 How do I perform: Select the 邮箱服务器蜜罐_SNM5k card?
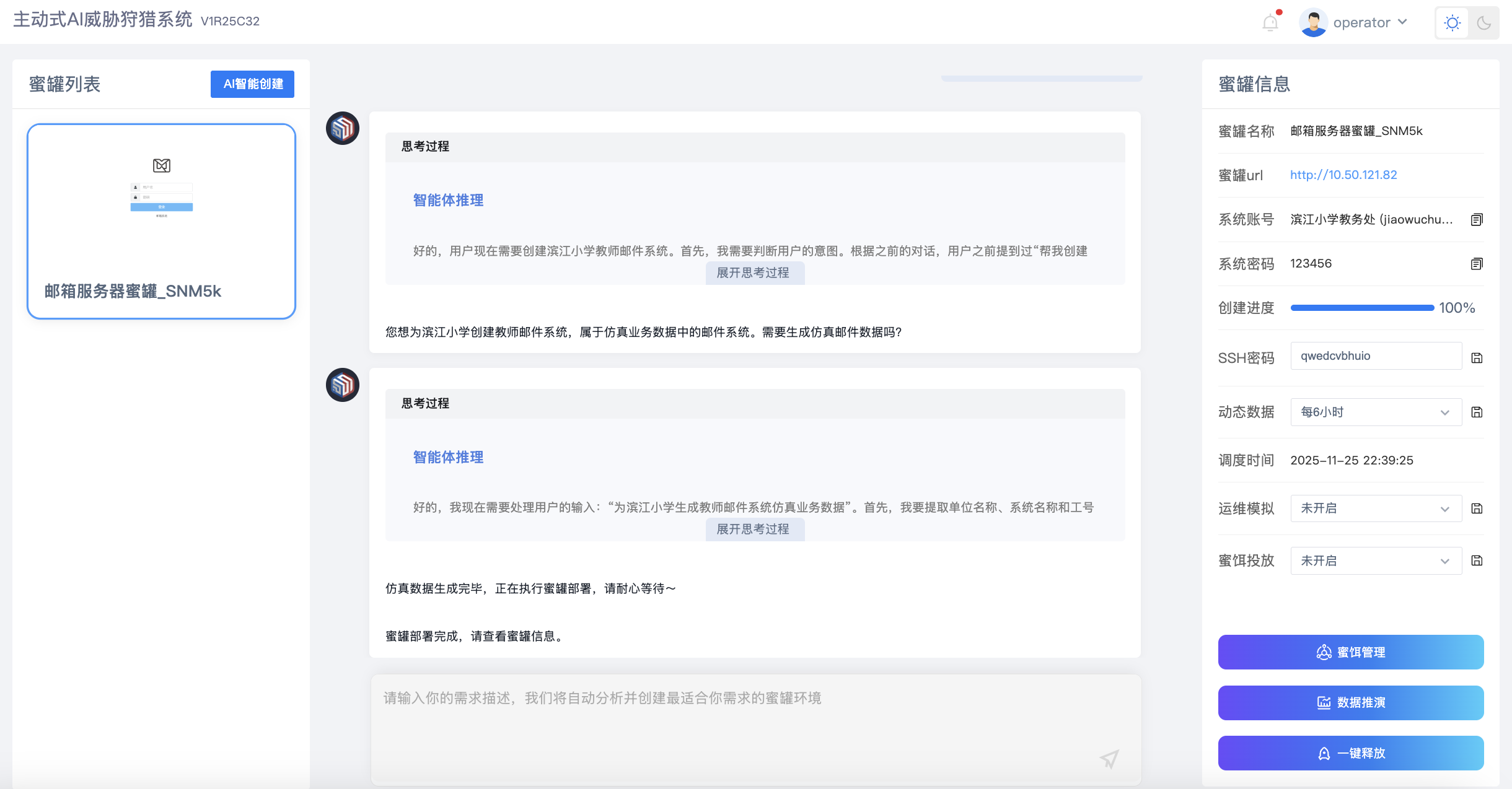click(x=161, y=221)
